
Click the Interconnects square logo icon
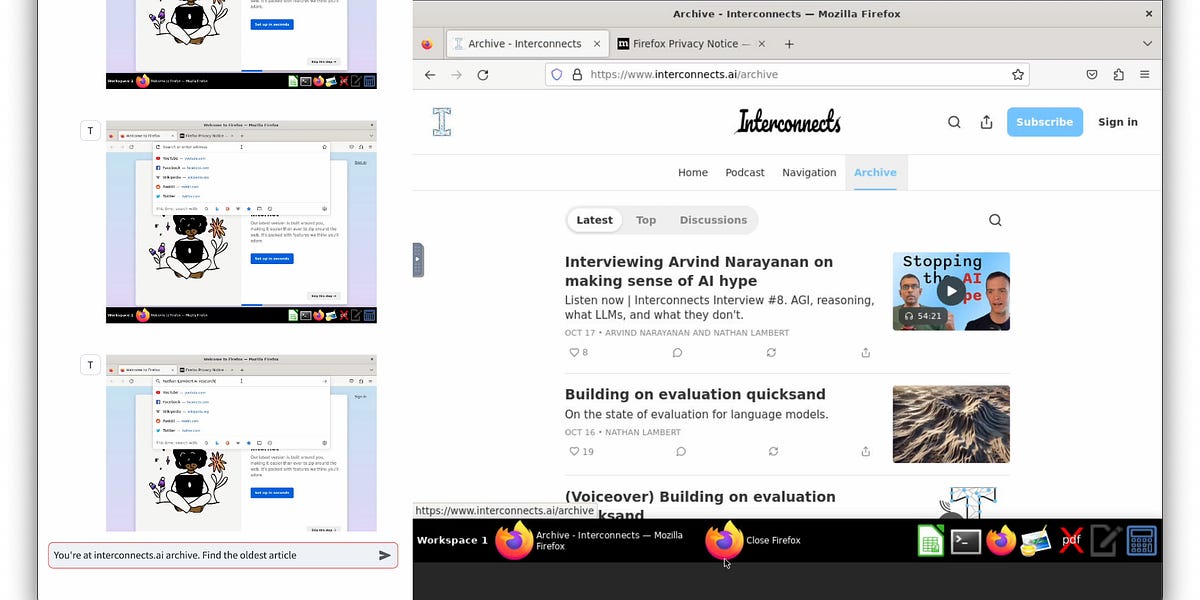pos(442,122)
